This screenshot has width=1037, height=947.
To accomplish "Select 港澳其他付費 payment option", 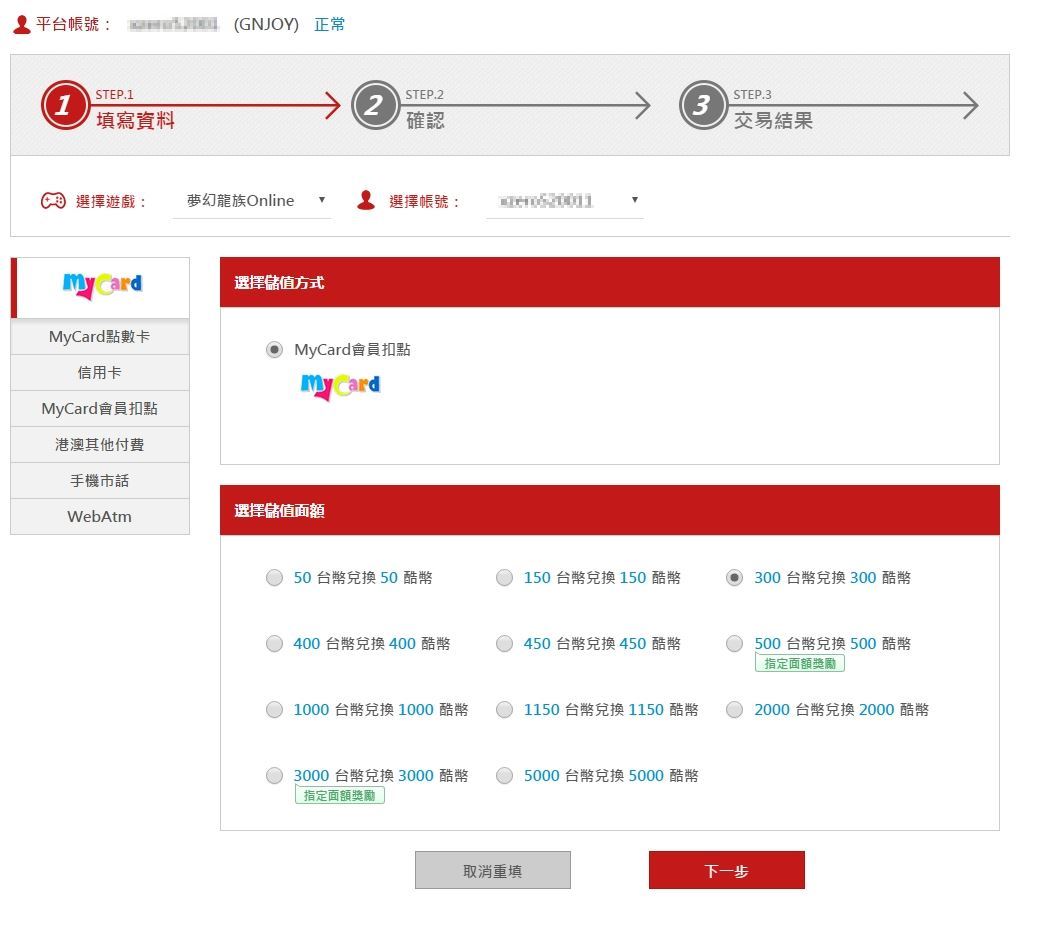I will (100, 444).
